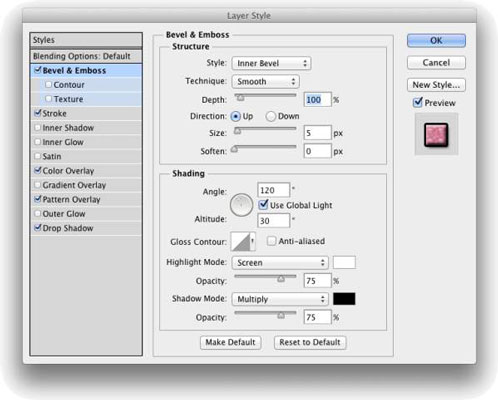
Task: Select the Drop Shadow style entry
Action: point(86,228)
